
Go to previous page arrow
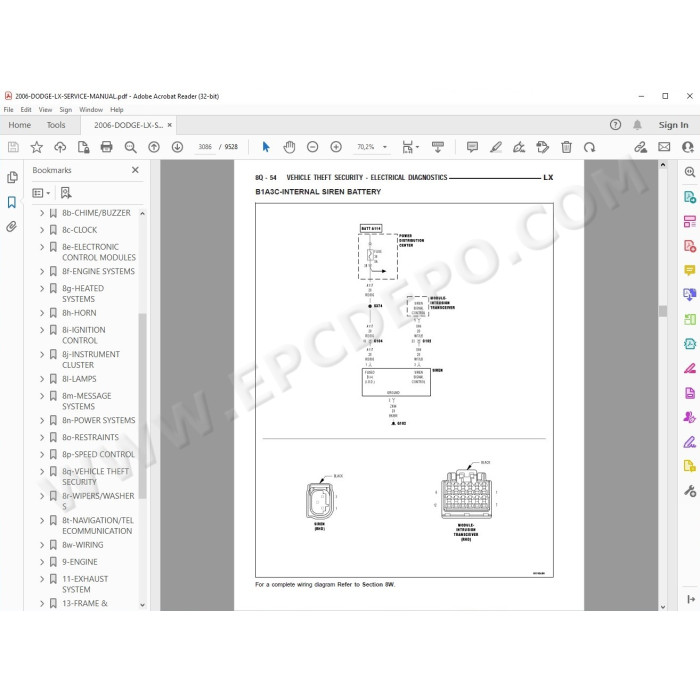(x=154, y=147)
